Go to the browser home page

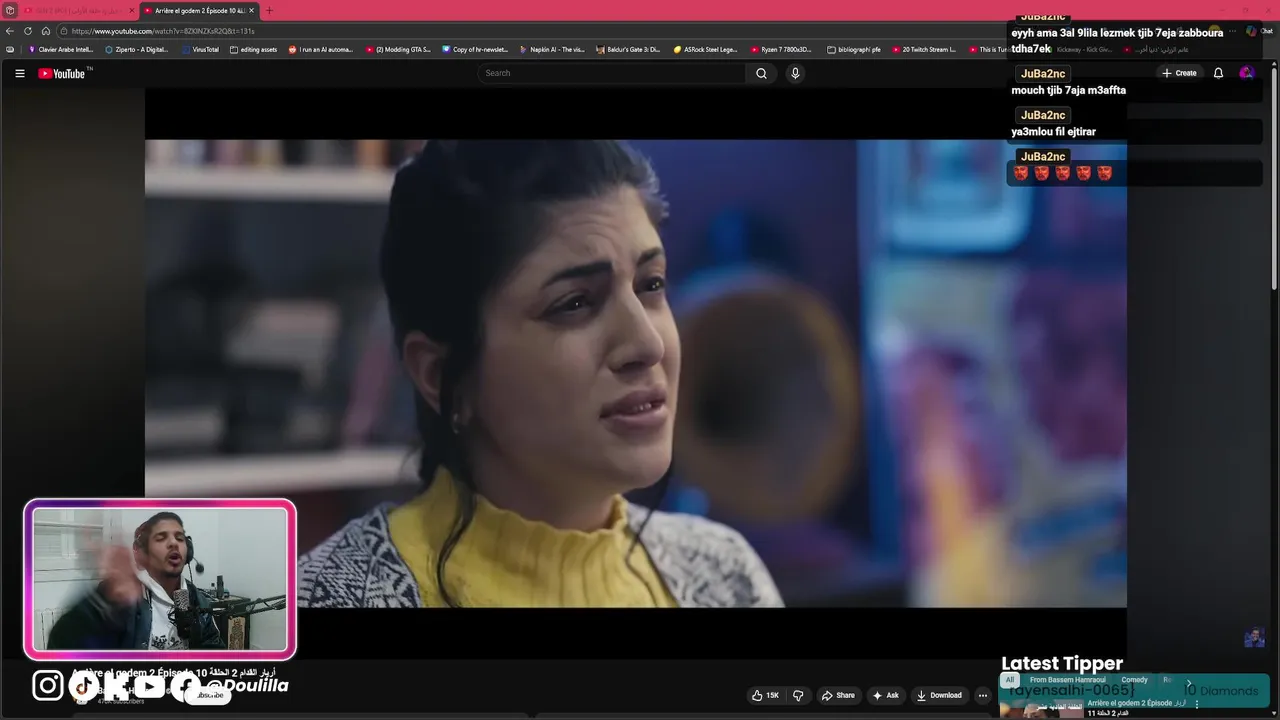click(x=45, y=31)
